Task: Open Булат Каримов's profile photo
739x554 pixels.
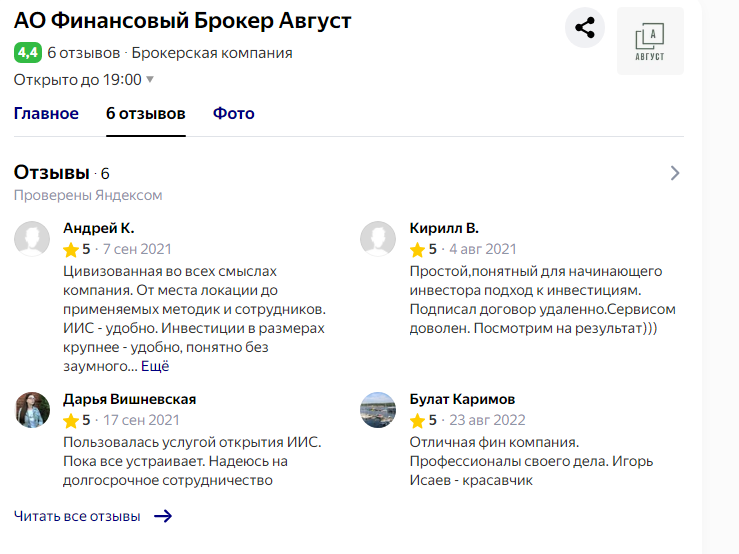Action: (379, 409)
